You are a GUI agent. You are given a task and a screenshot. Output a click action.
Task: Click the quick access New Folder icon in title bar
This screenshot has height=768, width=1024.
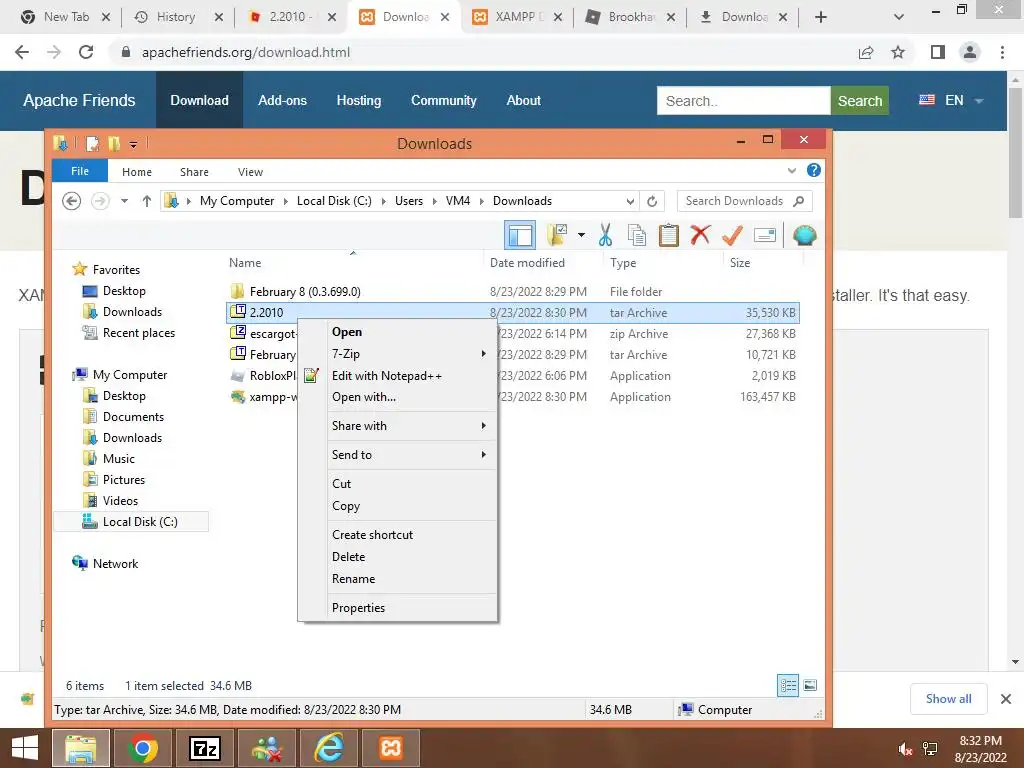coord(114,143)
